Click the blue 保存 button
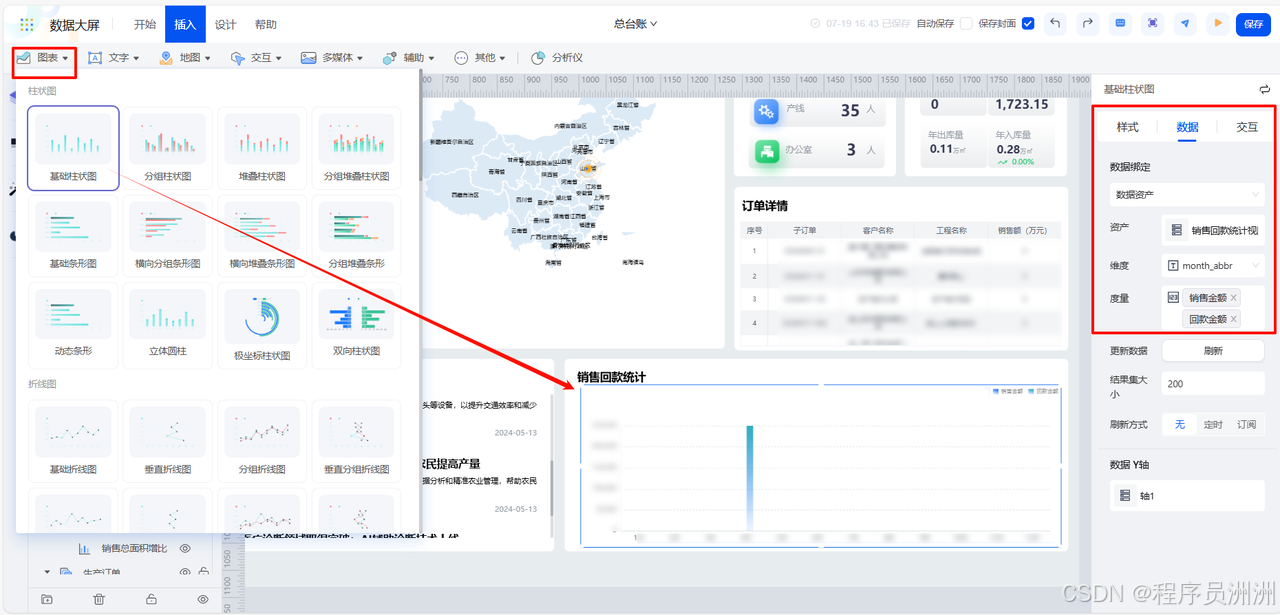Screen dimensions: 1280x615 1253,24
